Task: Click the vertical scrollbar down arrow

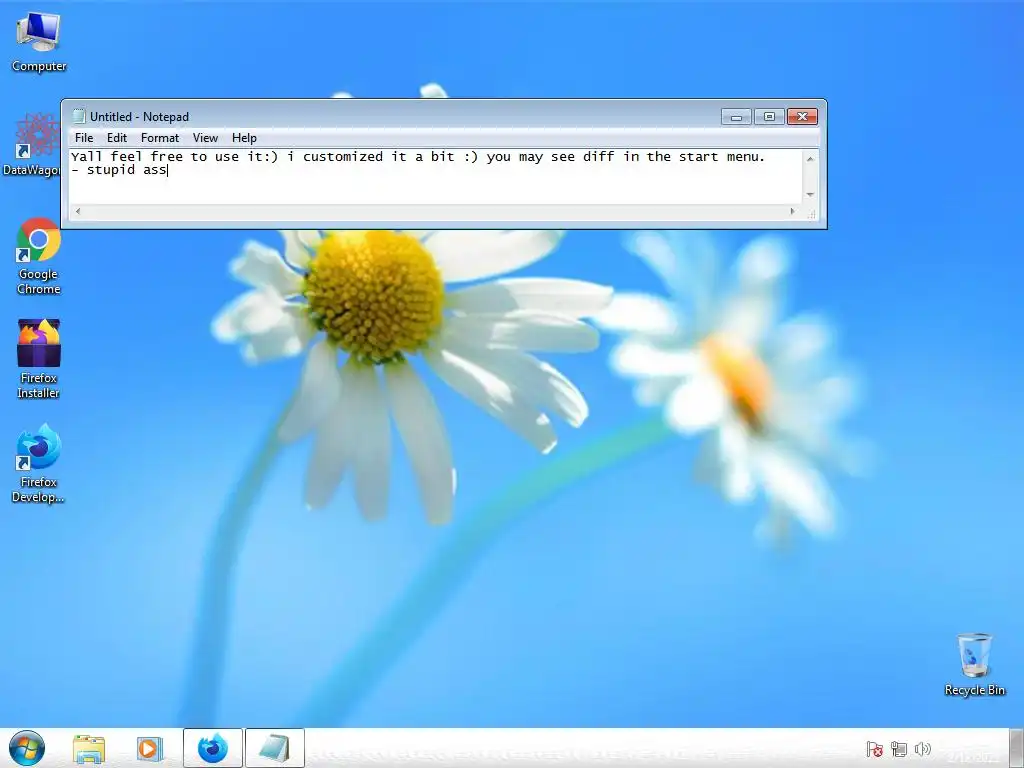Action: click(810, 195)
